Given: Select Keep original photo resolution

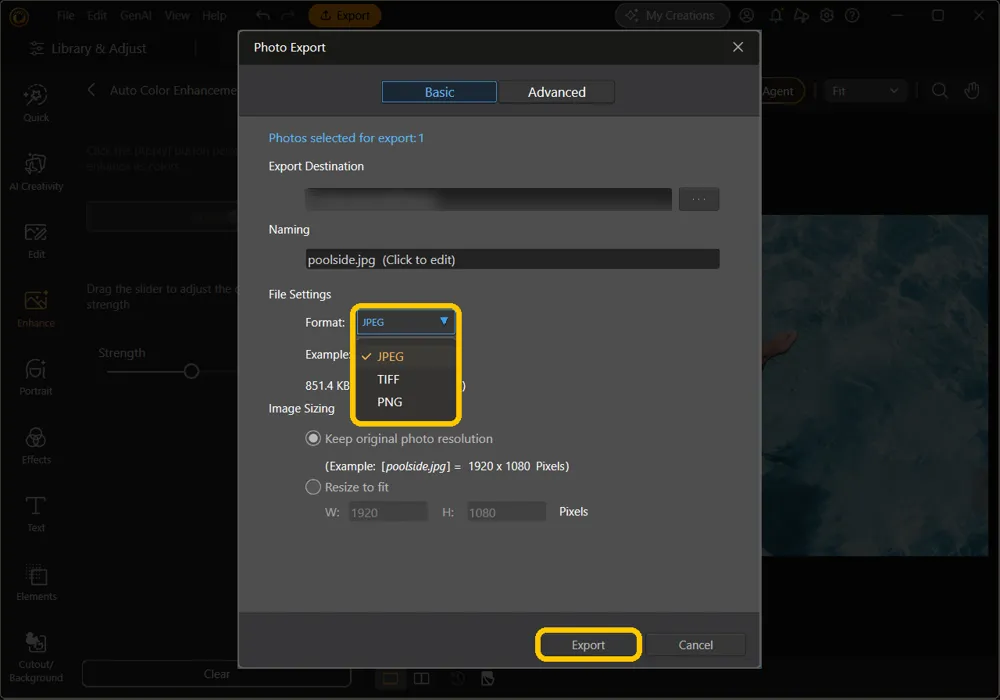Looking at the screenshot, I should pos(313,439).
